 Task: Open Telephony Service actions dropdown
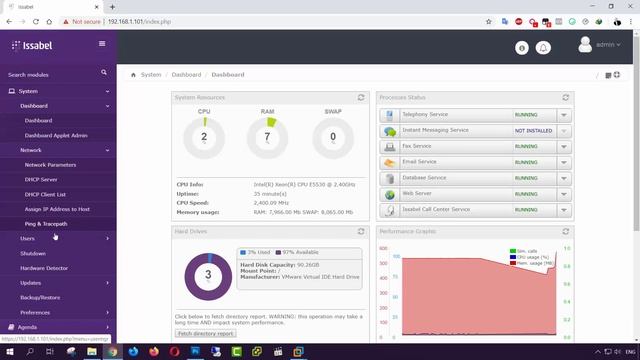click(564, 115)
